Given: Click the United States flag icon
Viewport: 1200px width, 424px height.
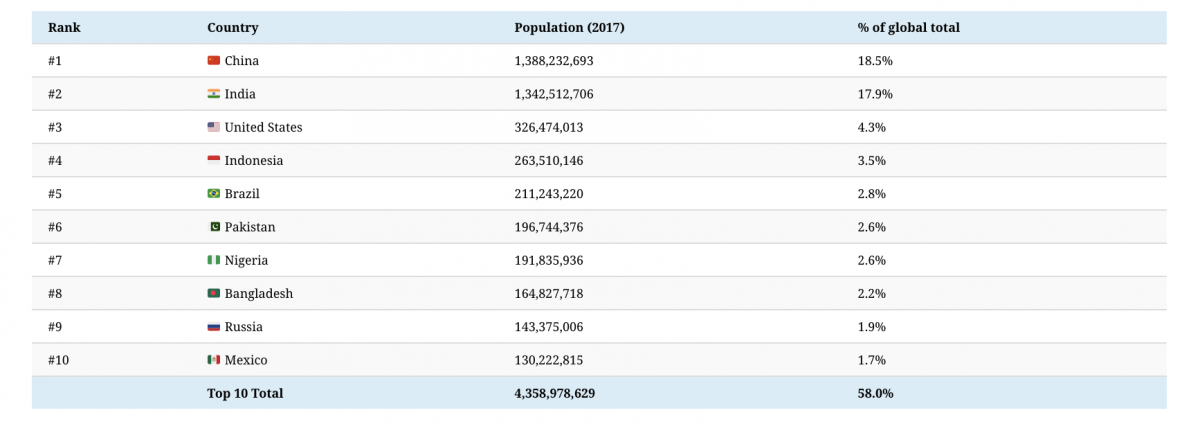Looking at the screenshot, I should [213, 127].
